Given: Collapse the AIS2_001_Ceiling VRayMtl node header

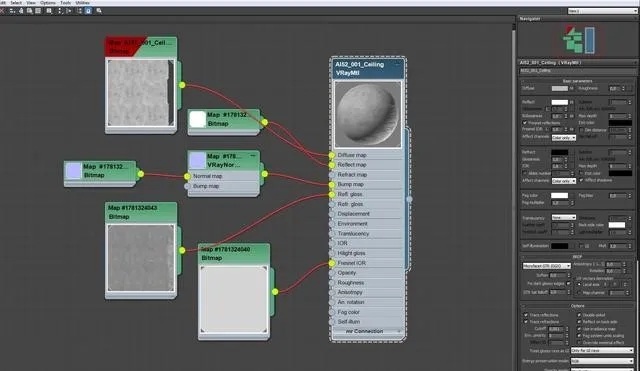Looking at the screenshot, I should tap(398, 64).
